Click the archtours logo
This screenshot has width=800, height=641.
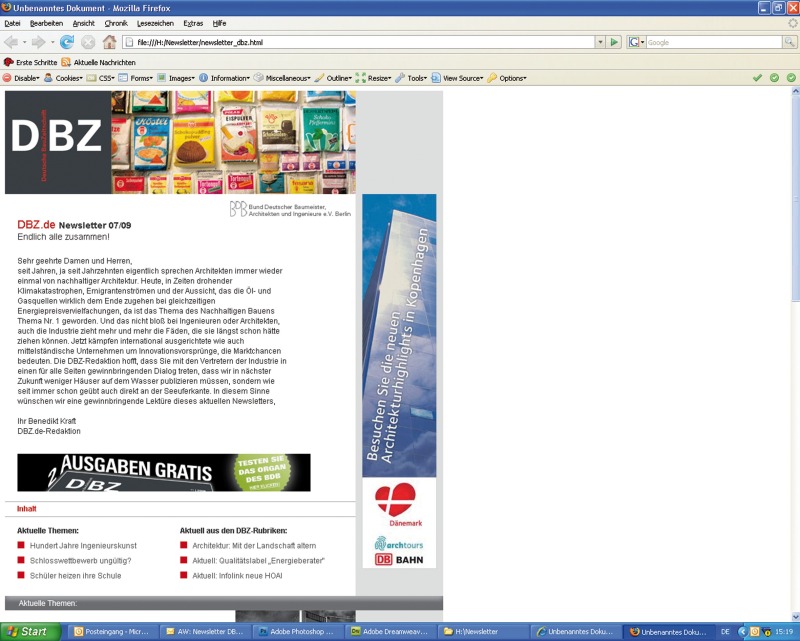(x=399, y=544)
